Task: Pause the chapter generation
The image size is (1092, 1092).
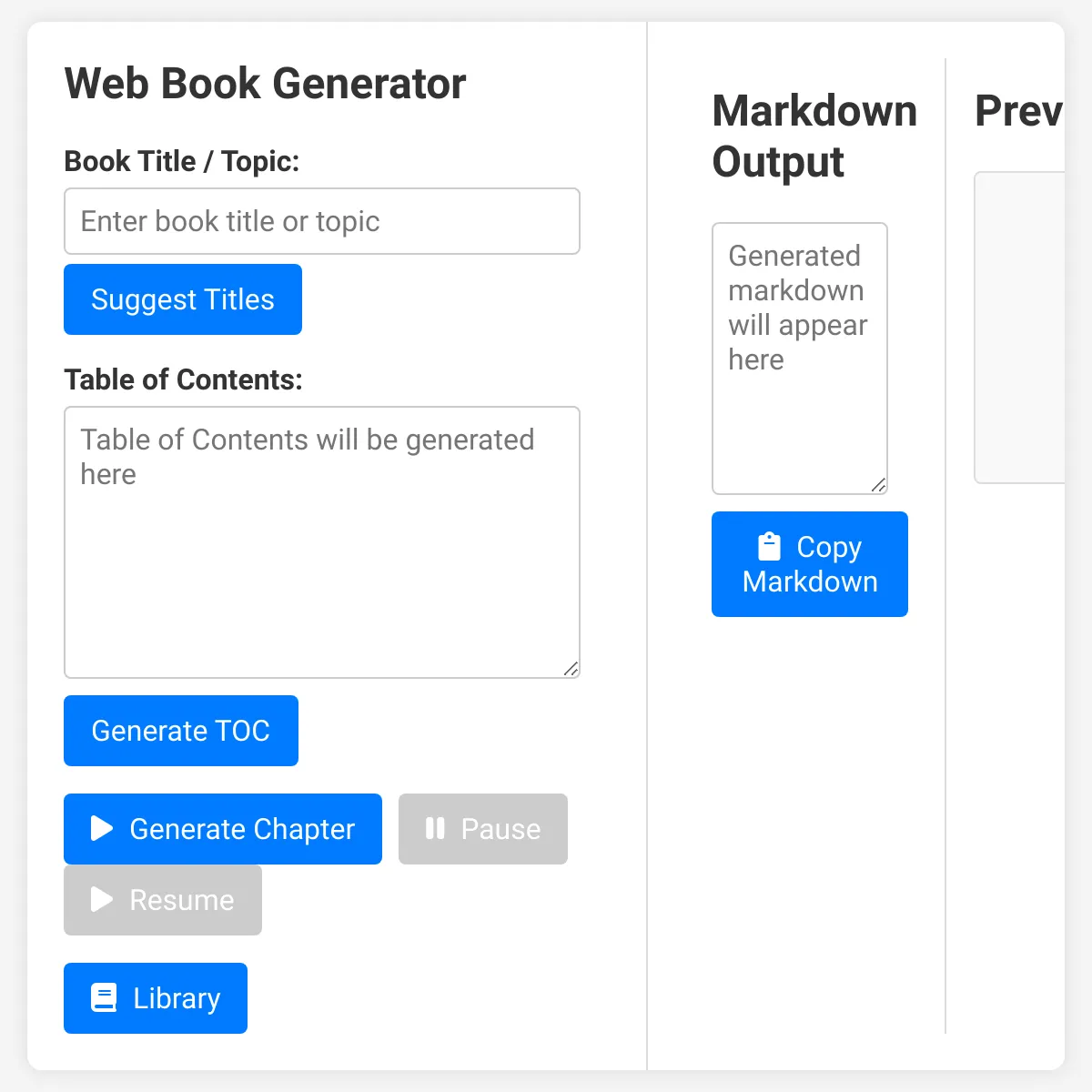Action: (482, 829)
